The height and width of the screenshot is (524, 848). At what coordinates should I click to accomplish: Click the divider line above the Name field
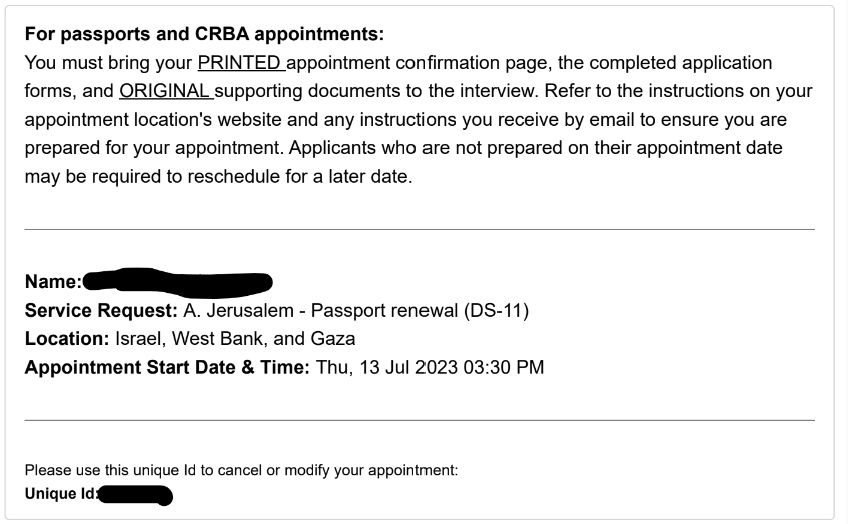pyautogui.click(x=419, y=230)
